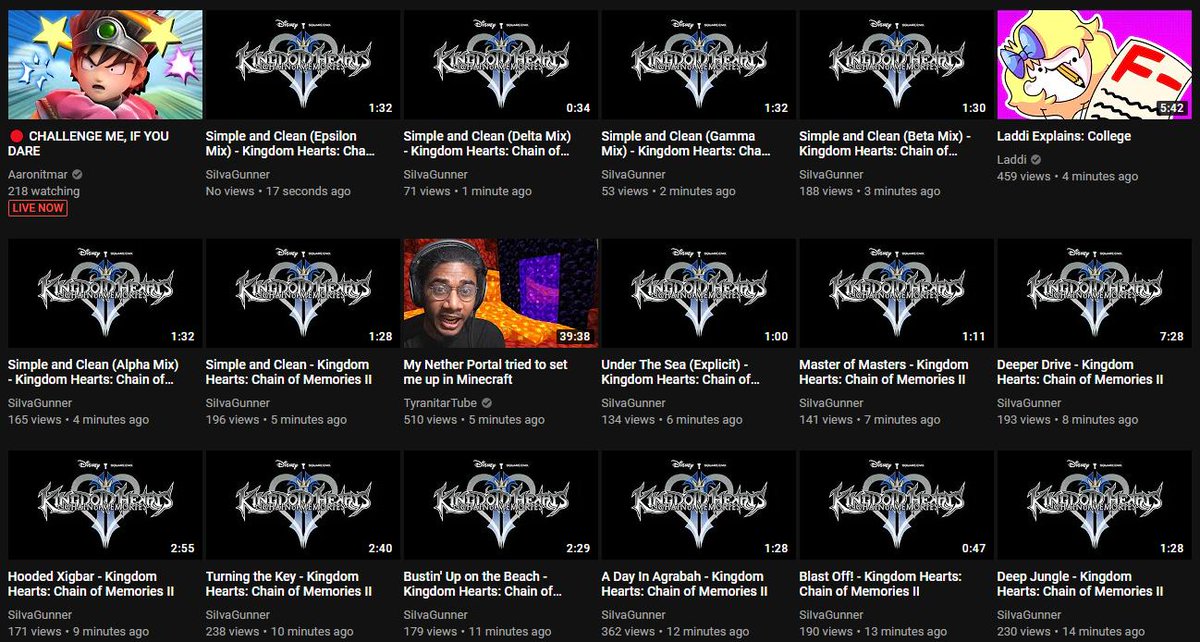Screen dimensions: 1200x642
Task: Click Under The Sea (Explicit) title
Action: [681, 372]
